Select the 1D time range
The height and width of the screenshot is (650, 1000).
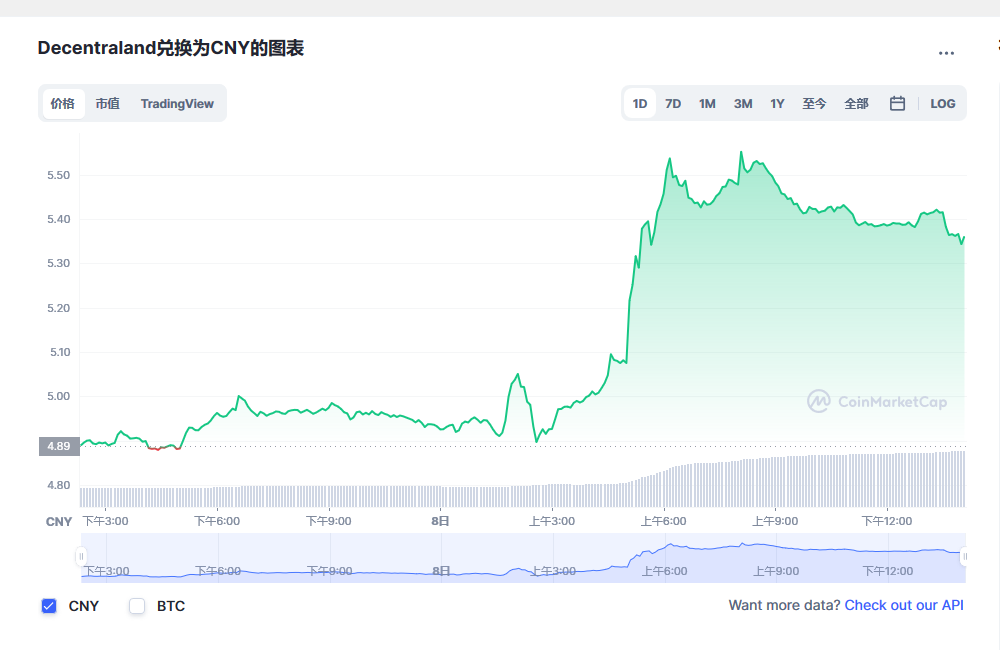click(x=640, y=103)
